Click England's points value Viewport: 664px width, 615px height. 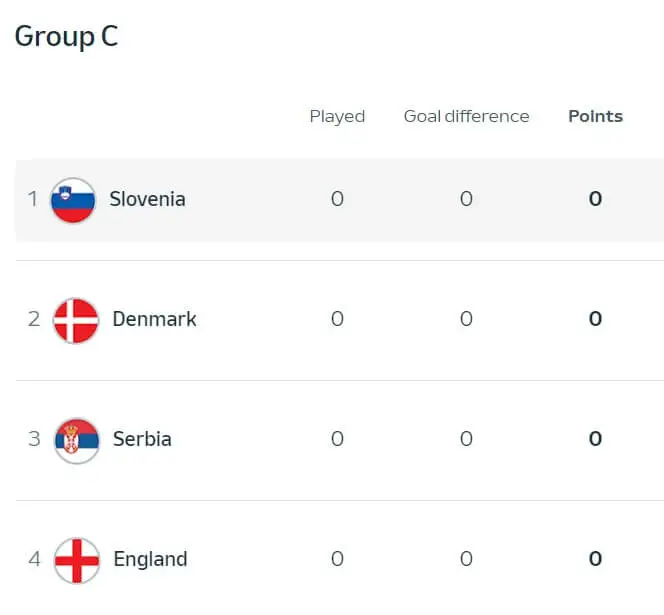[x=595, y=559]
